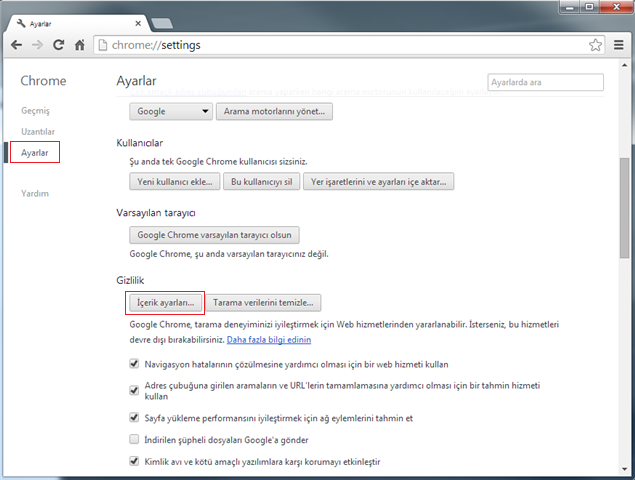The height and width of the screenshot is (480, 635).
Task: Click text Google Chrome, şu anda varsayılan tarayıcınız değil
Action: coord(229,254)
